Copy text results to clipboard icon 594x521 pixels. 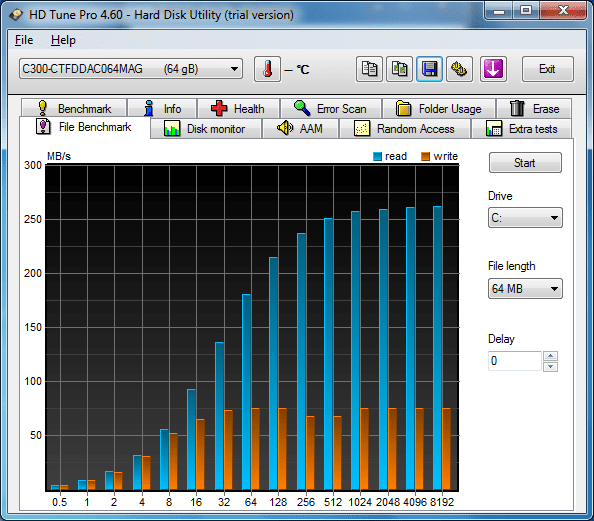pyautogui.click(x=369, y=69)
